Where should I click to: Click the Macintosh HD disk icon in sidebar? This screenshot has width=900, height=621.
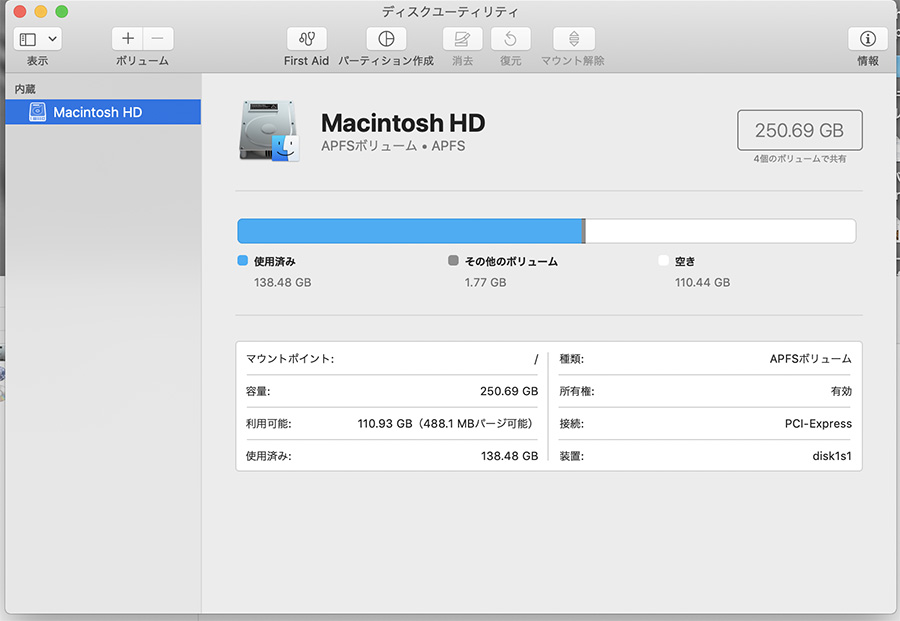pyautogui.click(x=37, y=112)
